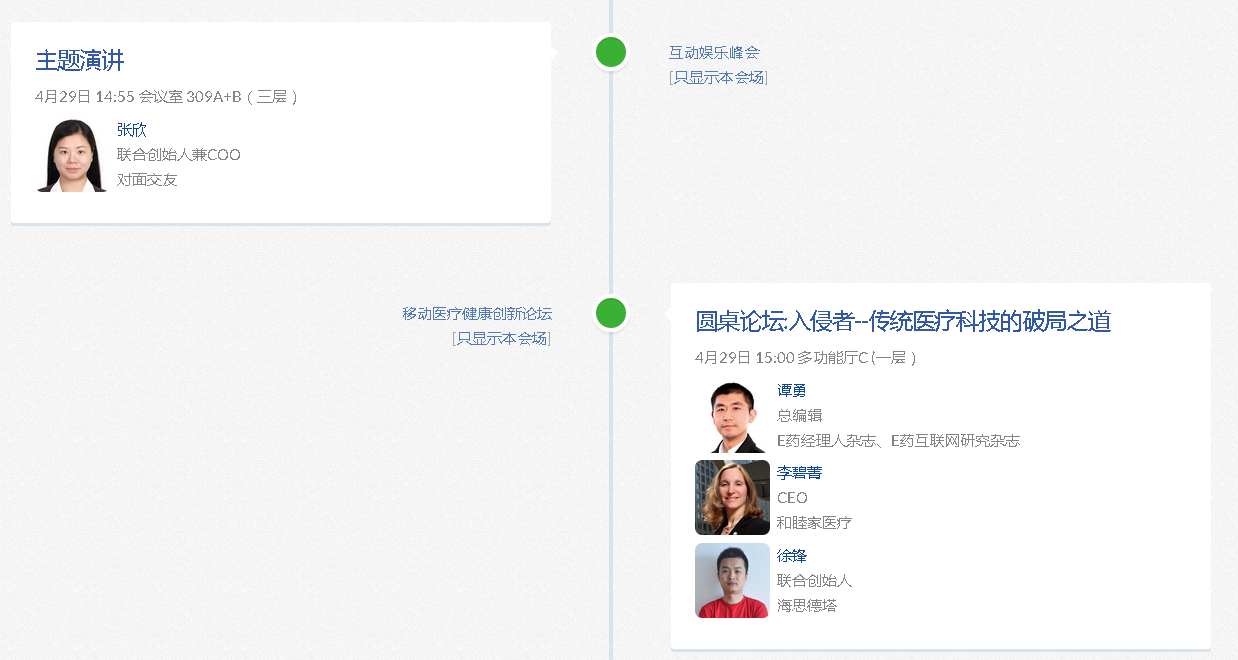This screenshot has width=1238, height=660.
Task: Click the 4月29日 14:55 会议室 309A+B text
Action: pyautogui.click(x=166, y=97)
